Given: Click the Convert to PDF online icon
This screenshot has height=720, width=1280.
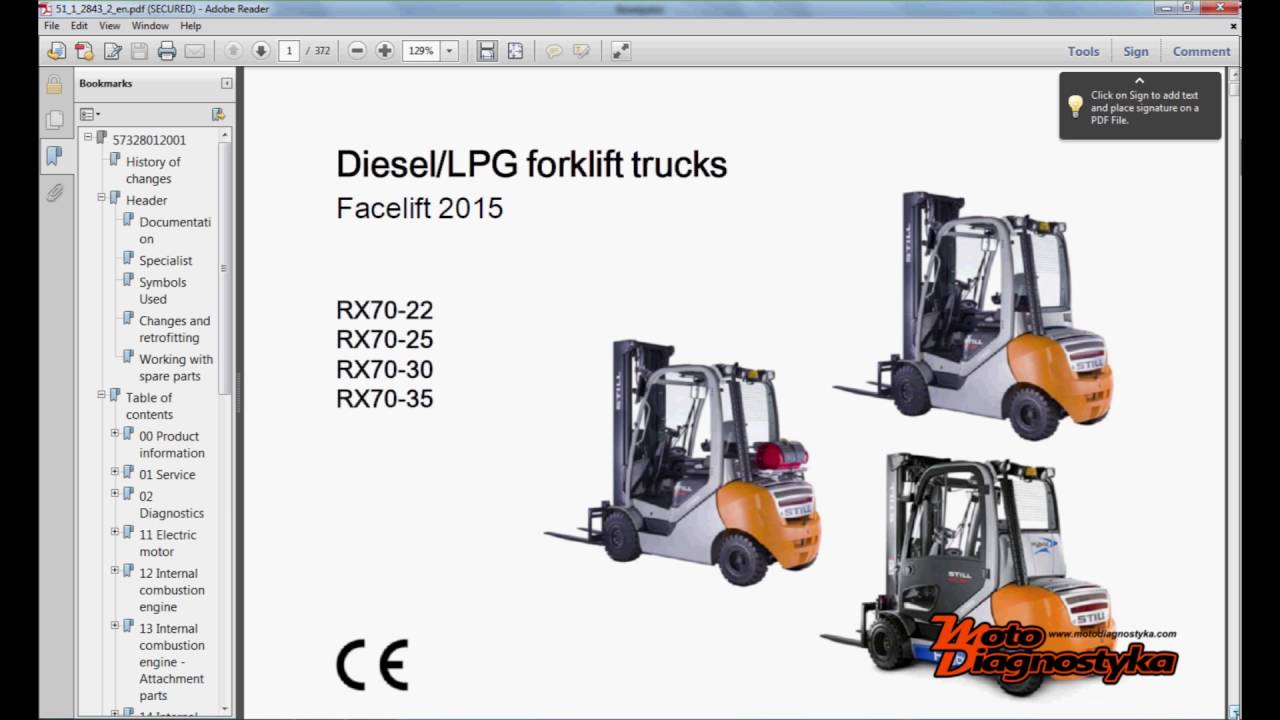Looking at the screenshot, I should pyautogui.click(x=56, y=51).
